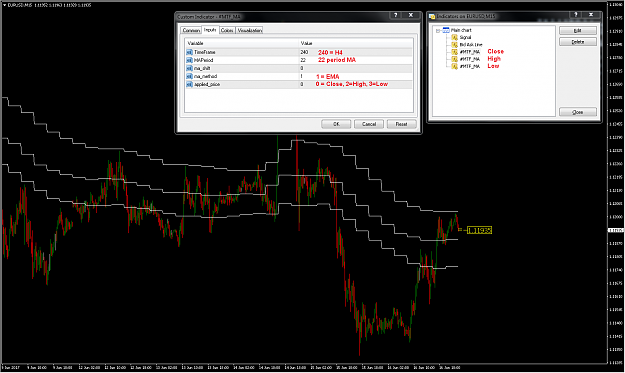
Task: Click the Signal indicator icon
Action: (x=454, y=37)
